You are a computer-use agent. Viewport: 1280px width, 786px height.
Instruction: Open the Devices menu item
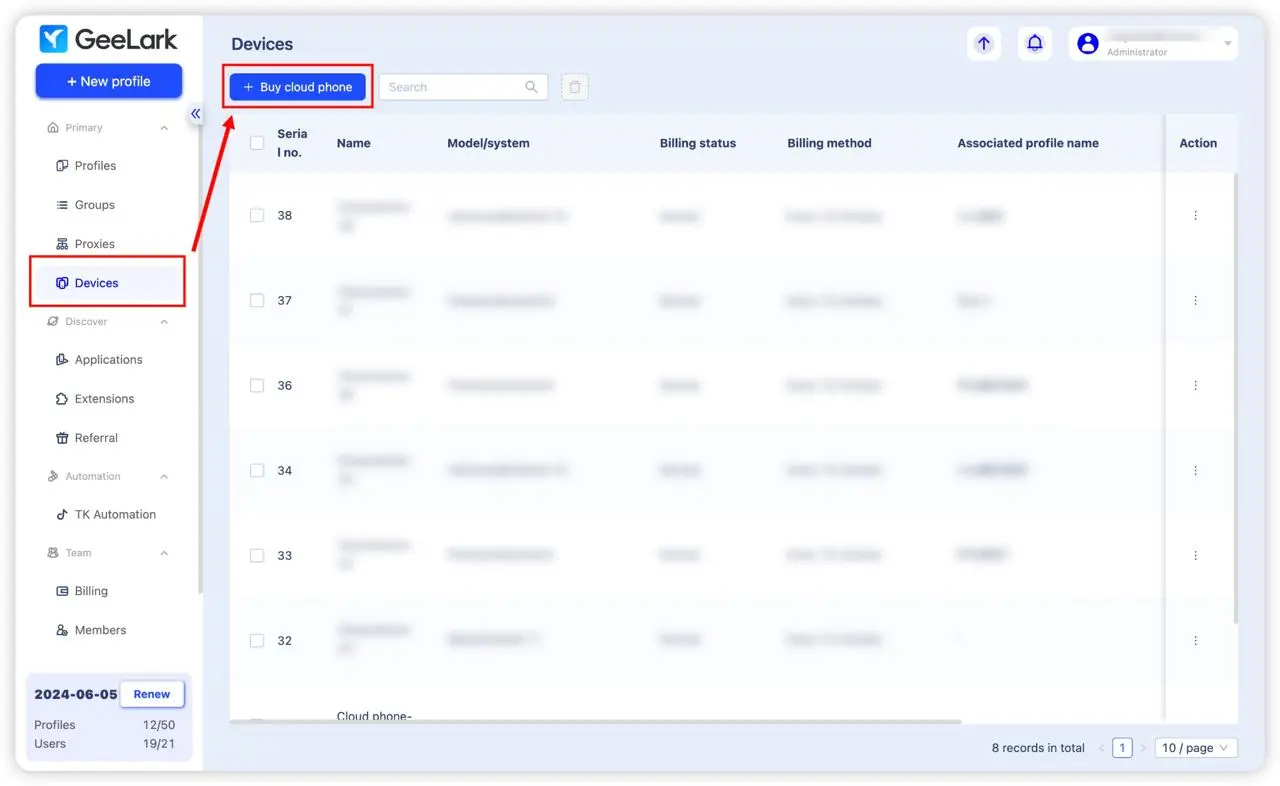(94, 281)
